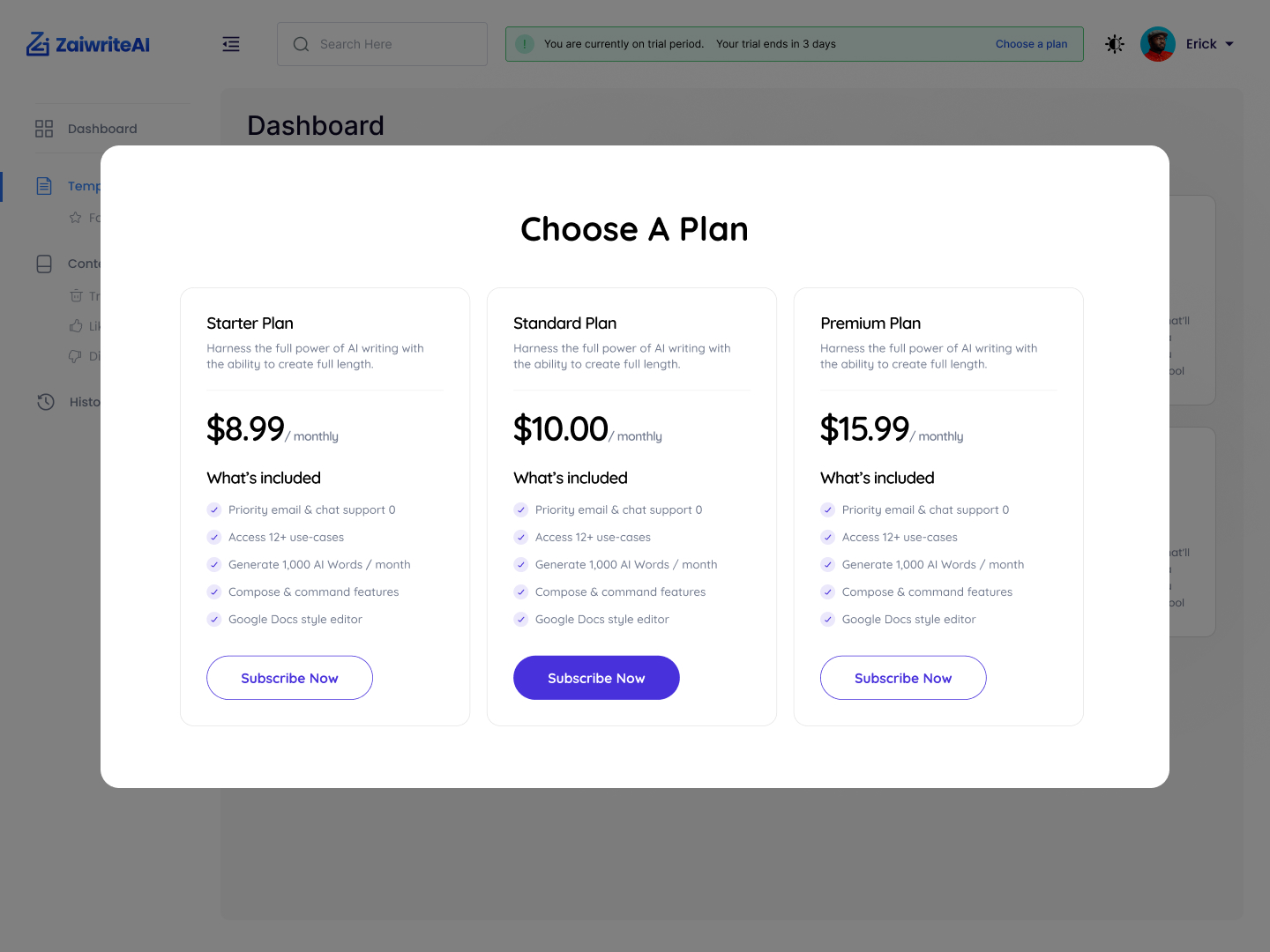Click Standard Plan Google Docs editor checkmark
Viewport: 1270px width, 952px height.
[521, 620]
